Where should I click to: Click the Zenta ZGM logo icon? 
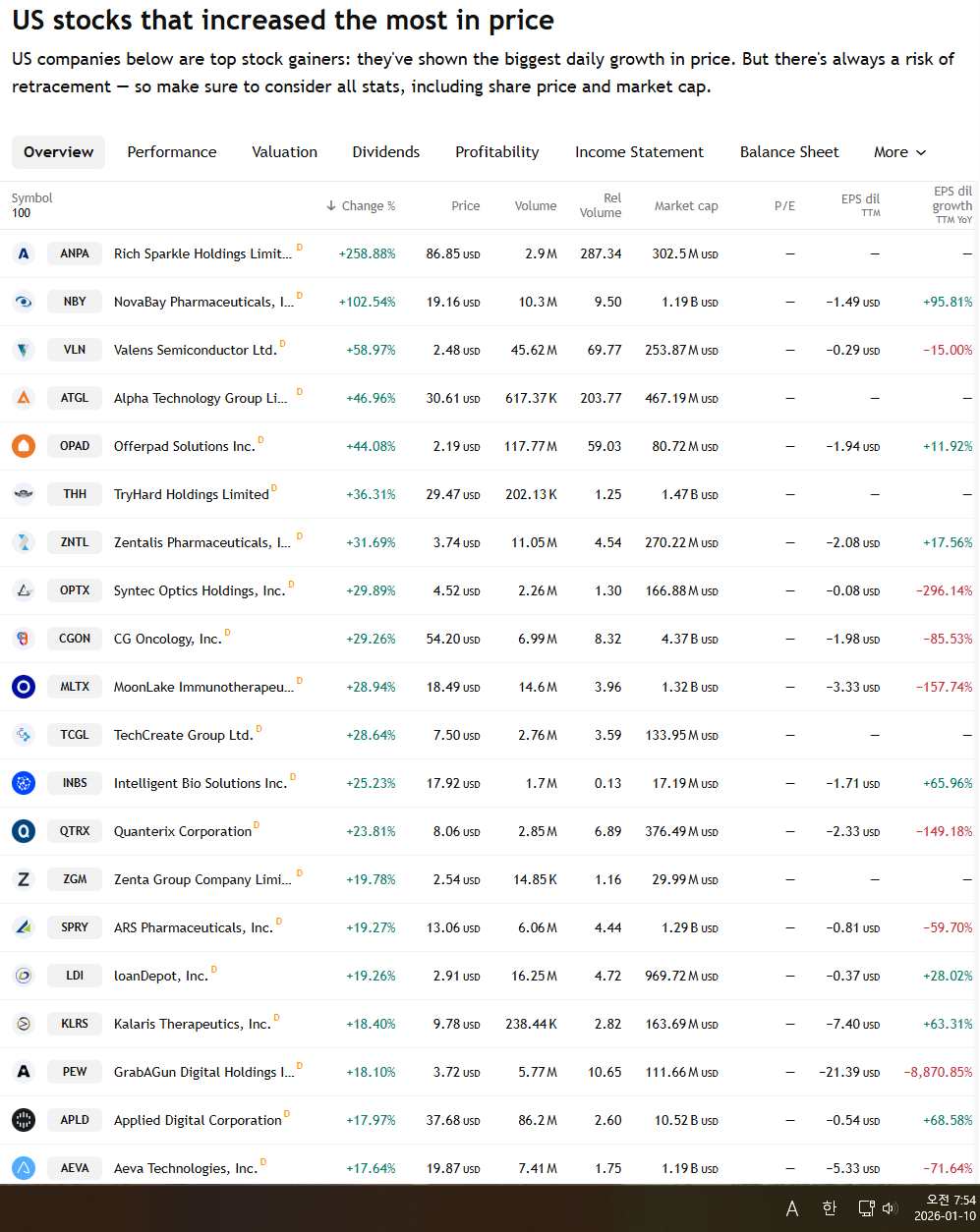click(24, 879)
